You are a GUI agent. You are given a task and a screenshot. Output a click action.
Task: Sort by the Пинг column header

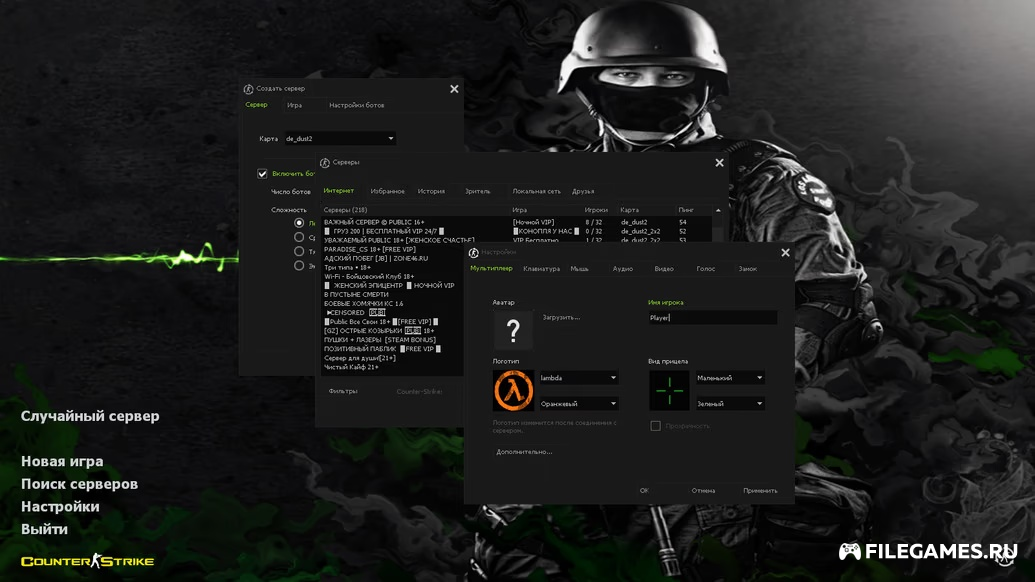click(x=686, y=210)
